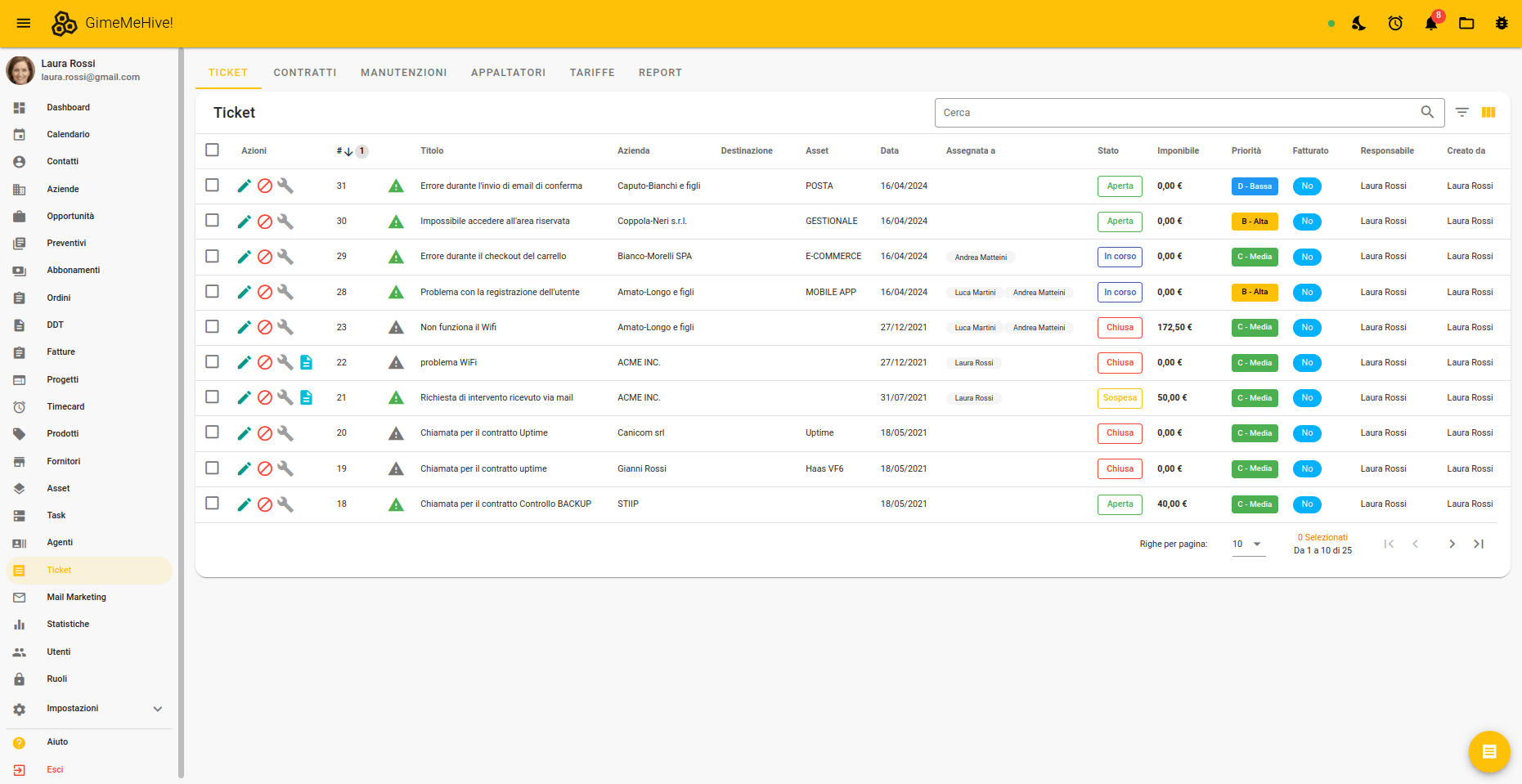Expand the Impostazioni sidebar section

click(89, 709)
